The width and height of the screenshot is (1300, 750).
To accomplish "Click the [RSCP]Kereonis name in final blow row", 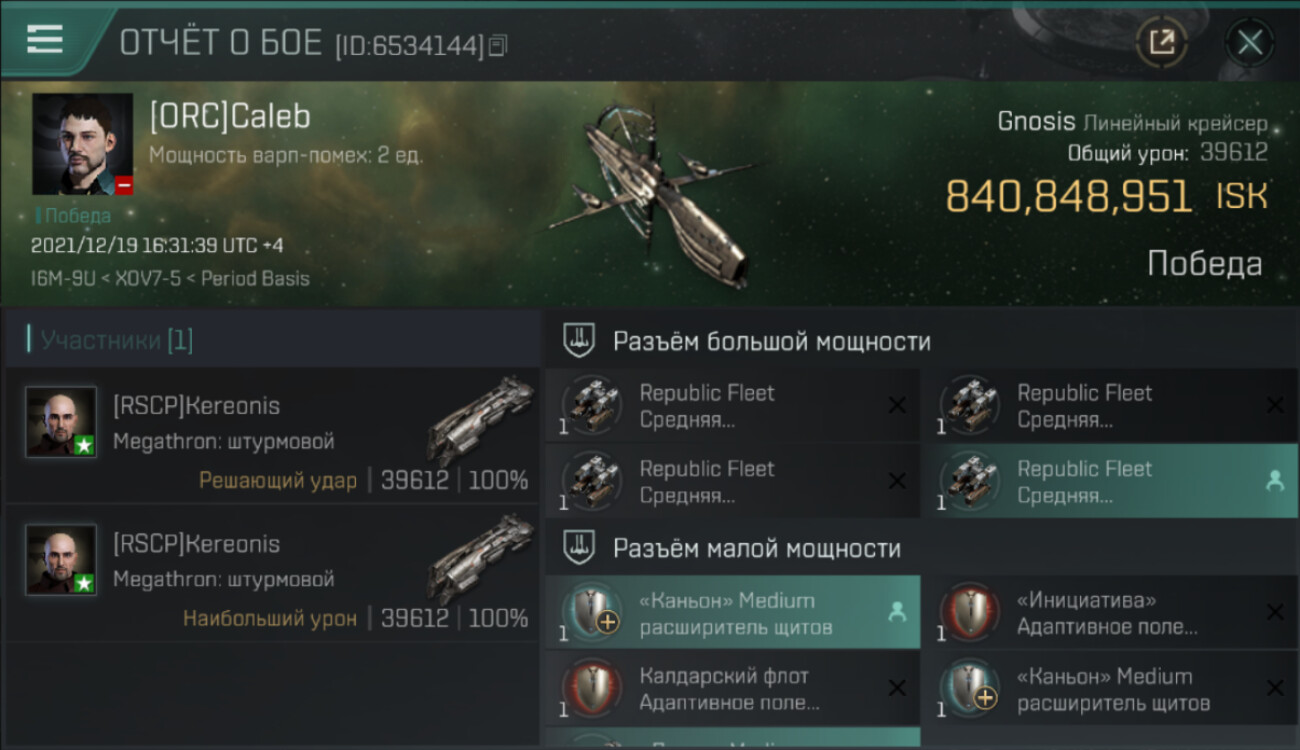I will pyautogui.click(x=196, y=405).
